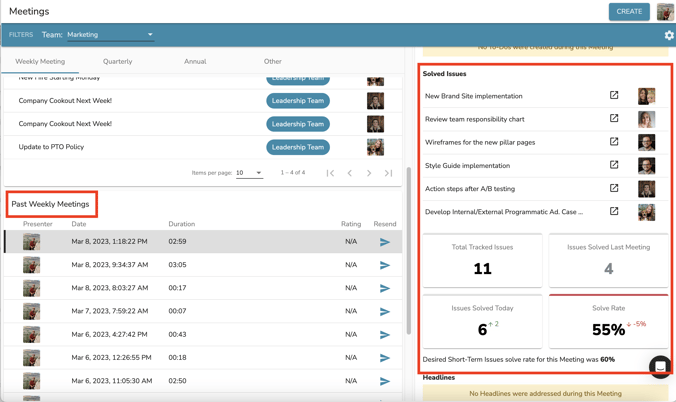
Task: Select the Update to PTO Policy headline
Action: [203, 147]
